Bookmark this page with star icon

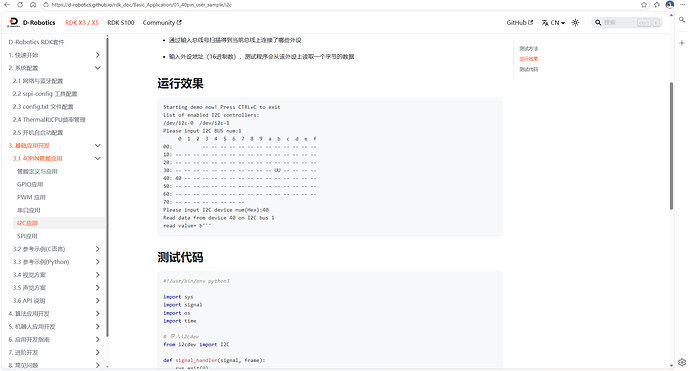click(x=644, y=5)
